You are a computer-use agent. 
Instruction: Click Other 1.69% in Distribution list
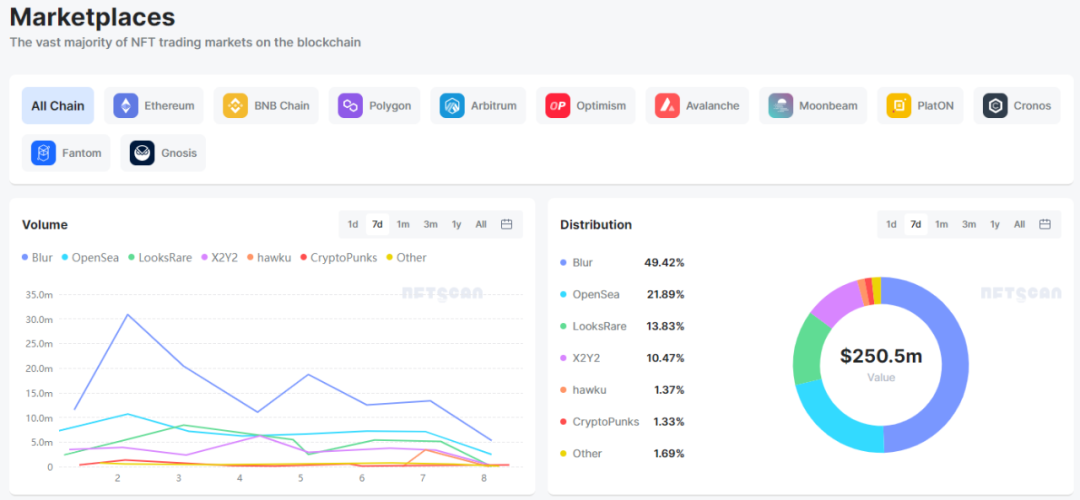tap(622, 453)
